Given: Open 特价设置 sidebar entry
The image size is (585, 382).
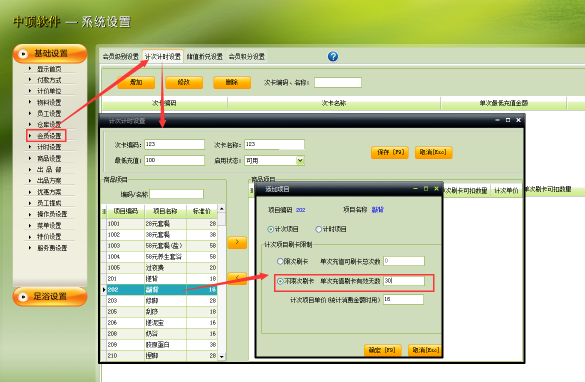Looking at the screenshot, I should 49,237.
